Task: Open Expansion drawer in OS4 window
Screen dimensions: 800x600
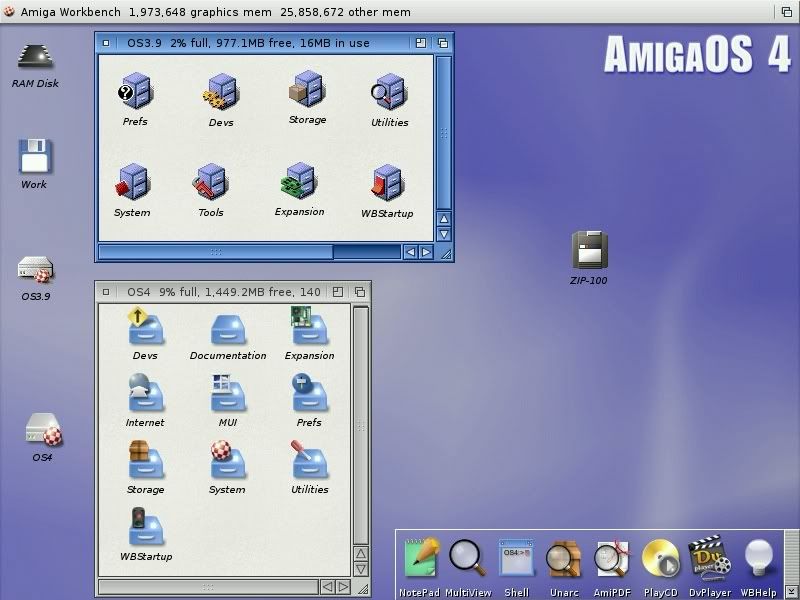Action: click(310, 334)
